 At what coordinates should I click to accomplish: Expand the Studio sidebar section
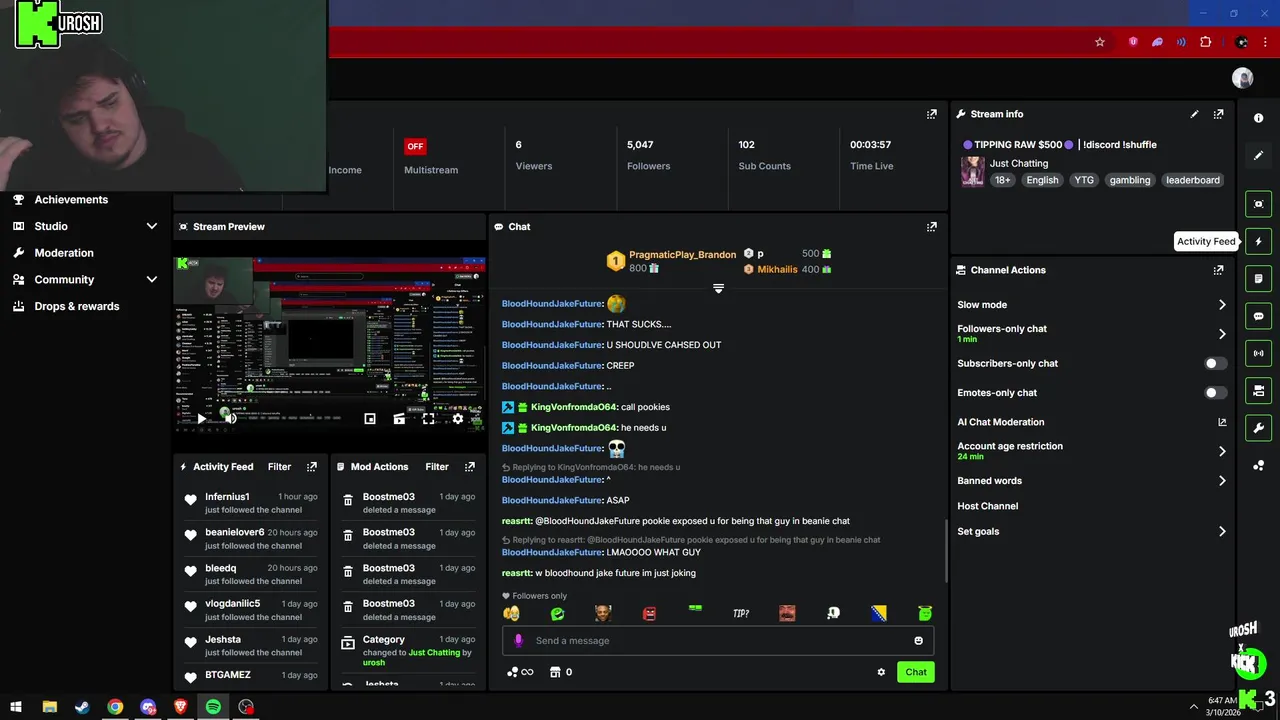click(152, 227)
